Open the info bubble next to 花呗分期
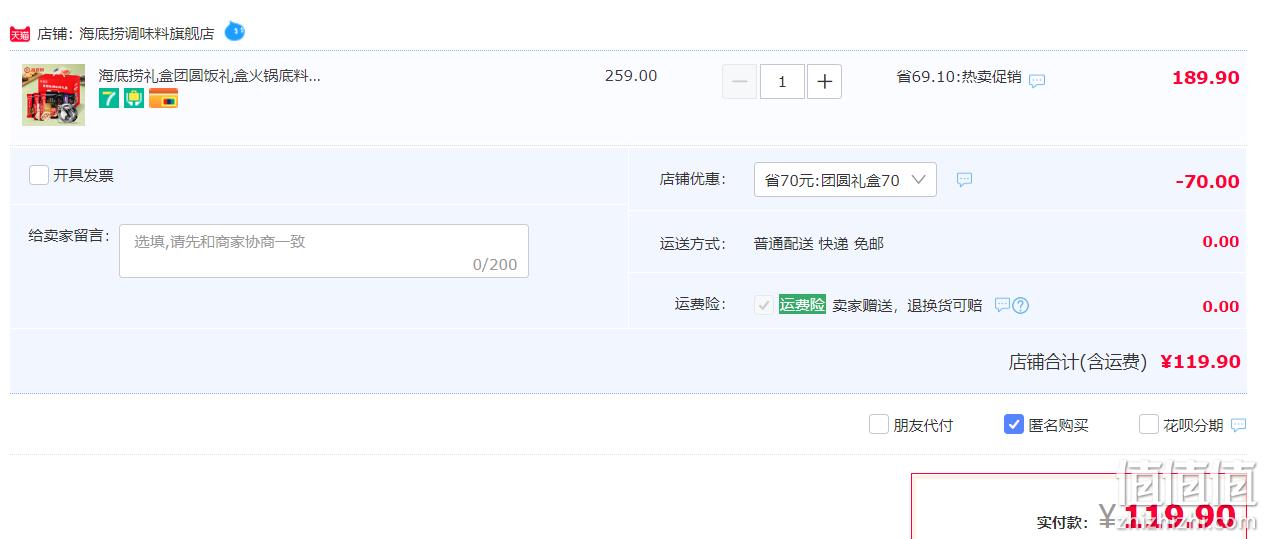 coord(1238,425)
